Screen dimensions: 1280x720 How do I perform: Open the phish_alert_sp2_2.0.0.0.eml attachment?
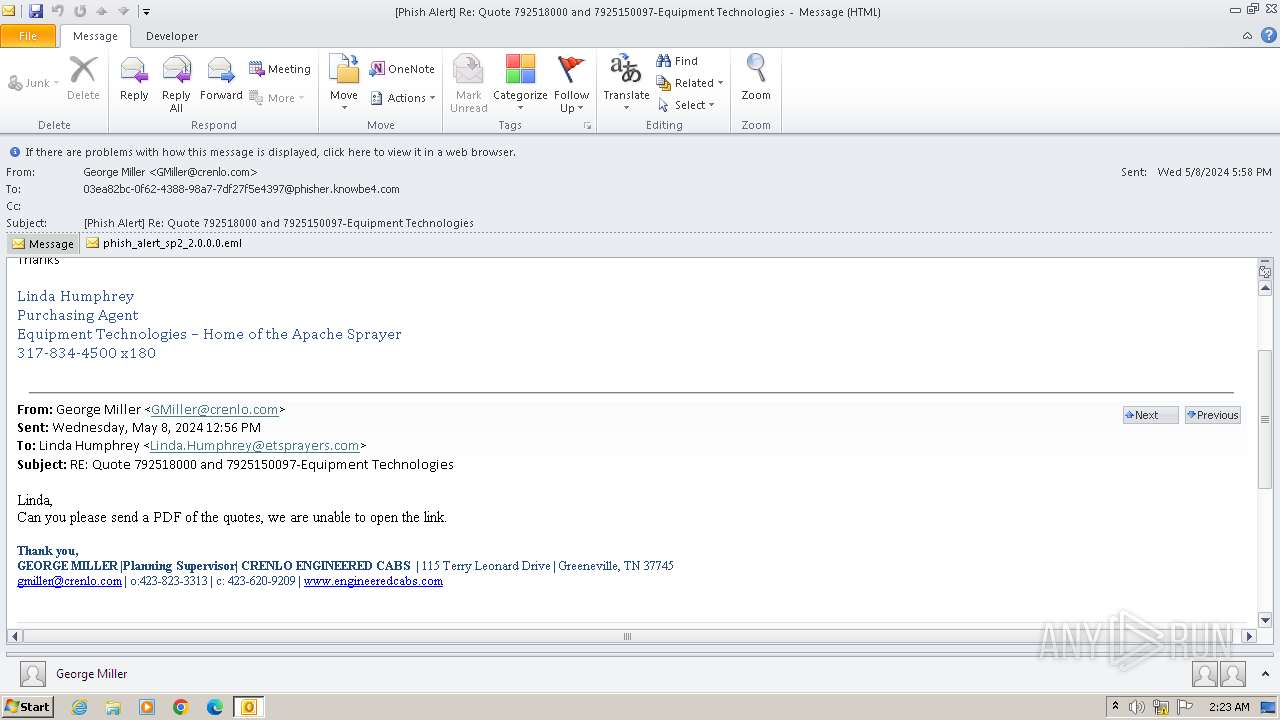[x=164, y=243]
